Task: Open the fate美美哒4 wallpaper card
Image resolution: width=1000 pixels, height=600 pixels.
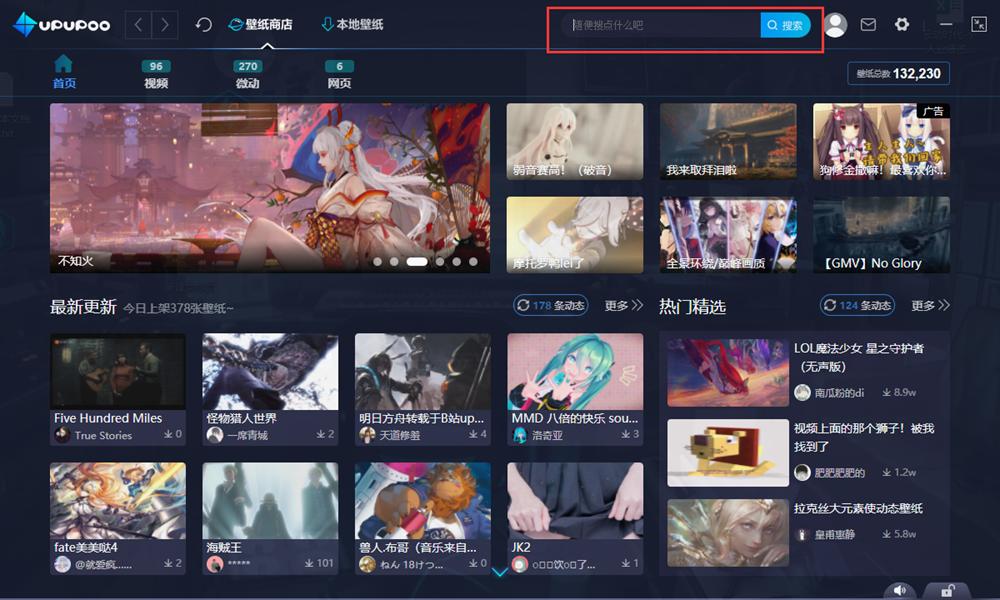Action: coord(118,518)
